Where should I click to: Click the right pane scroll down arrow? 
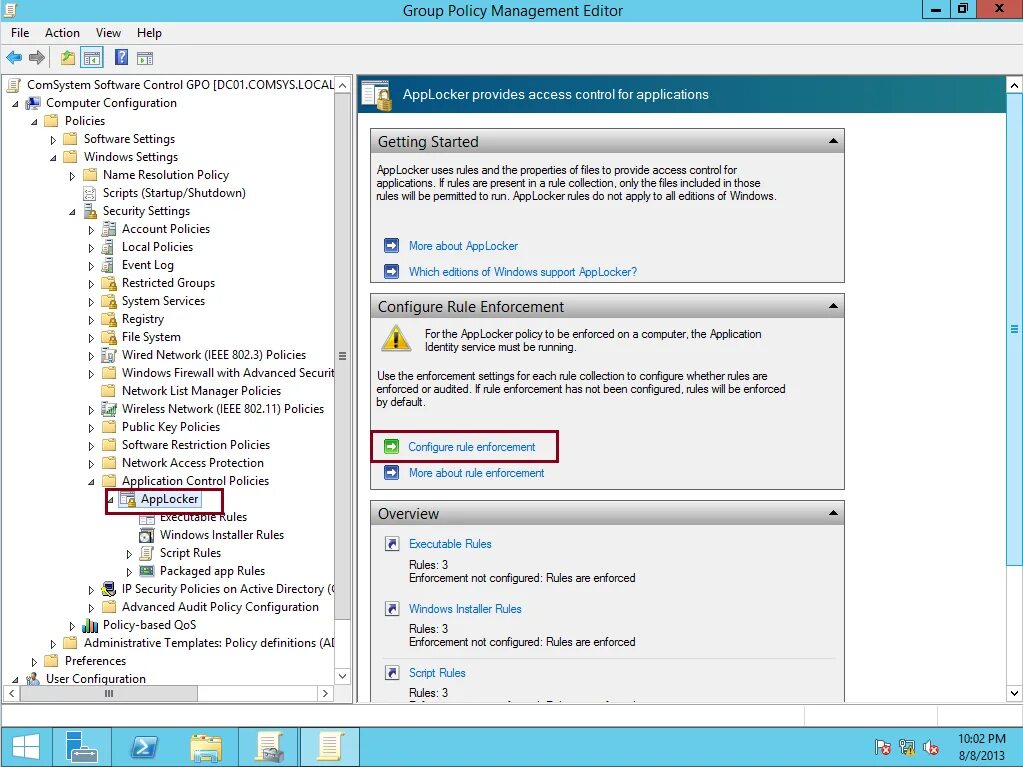pyautogui.click(x=1015, y=693)
